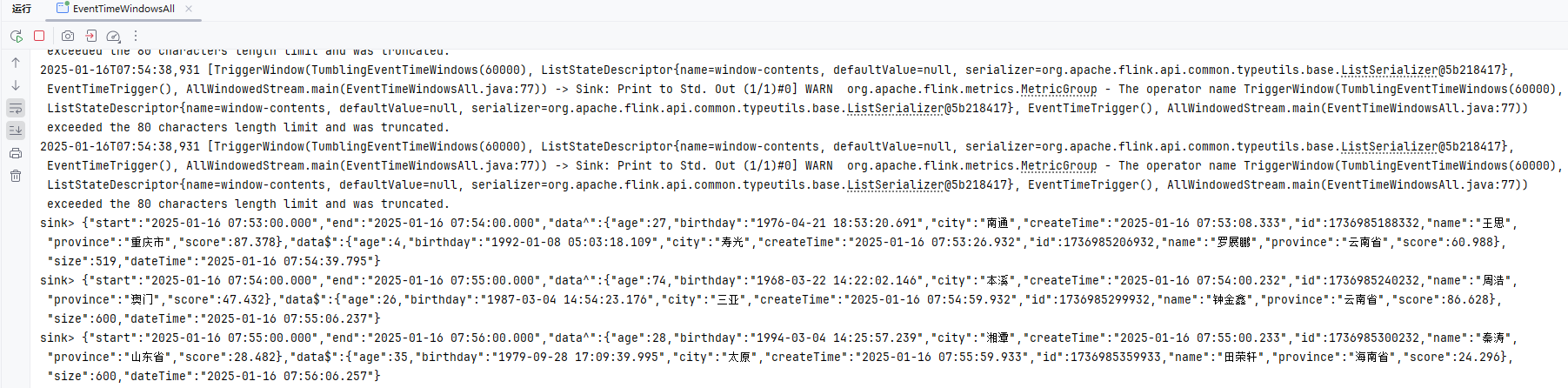Open first ListSerializer link in log
The image size is (1568, 388).
(x=1389, y=70)
